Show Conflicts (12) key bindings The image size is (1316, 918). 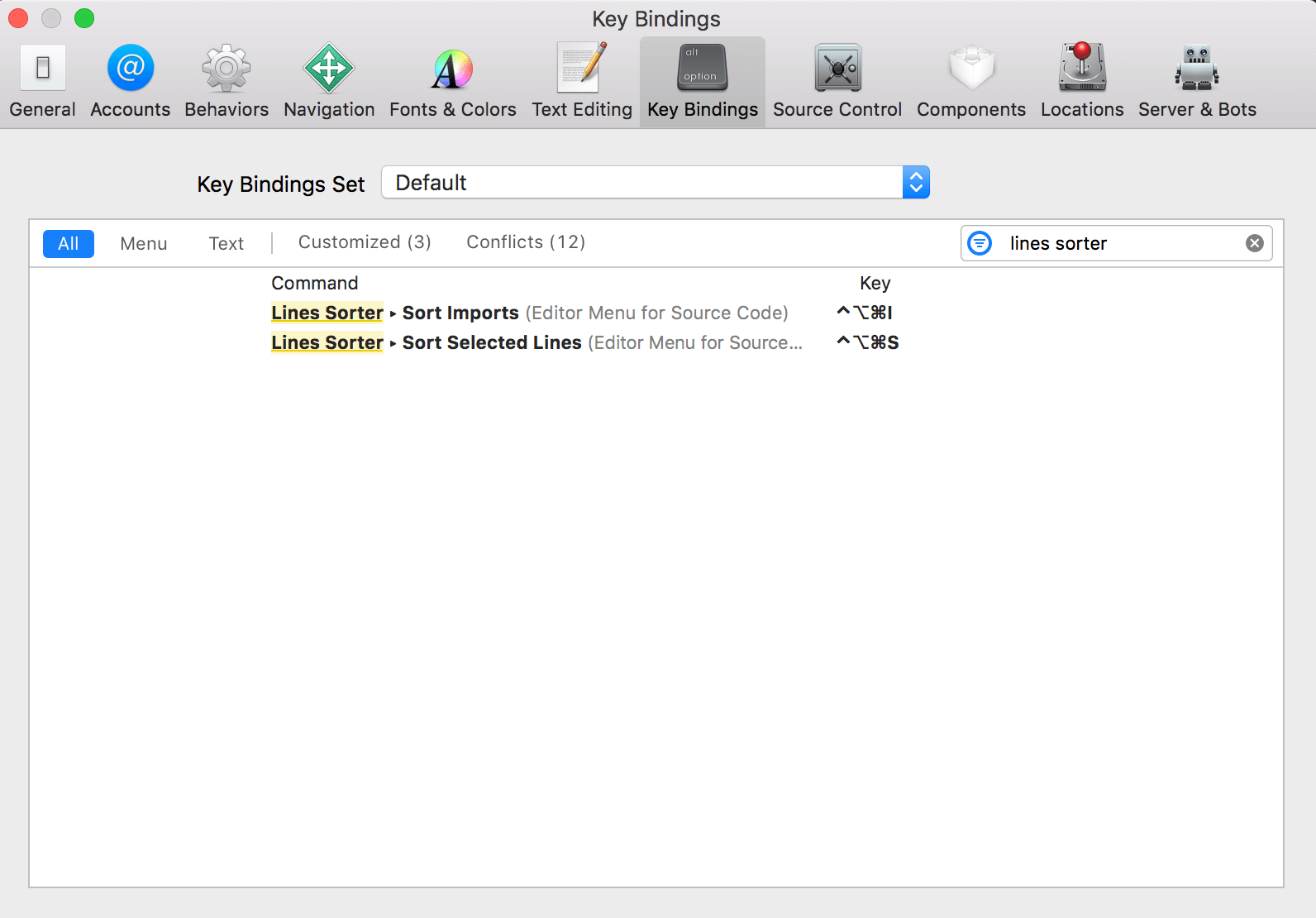click(x=526, y=242)
